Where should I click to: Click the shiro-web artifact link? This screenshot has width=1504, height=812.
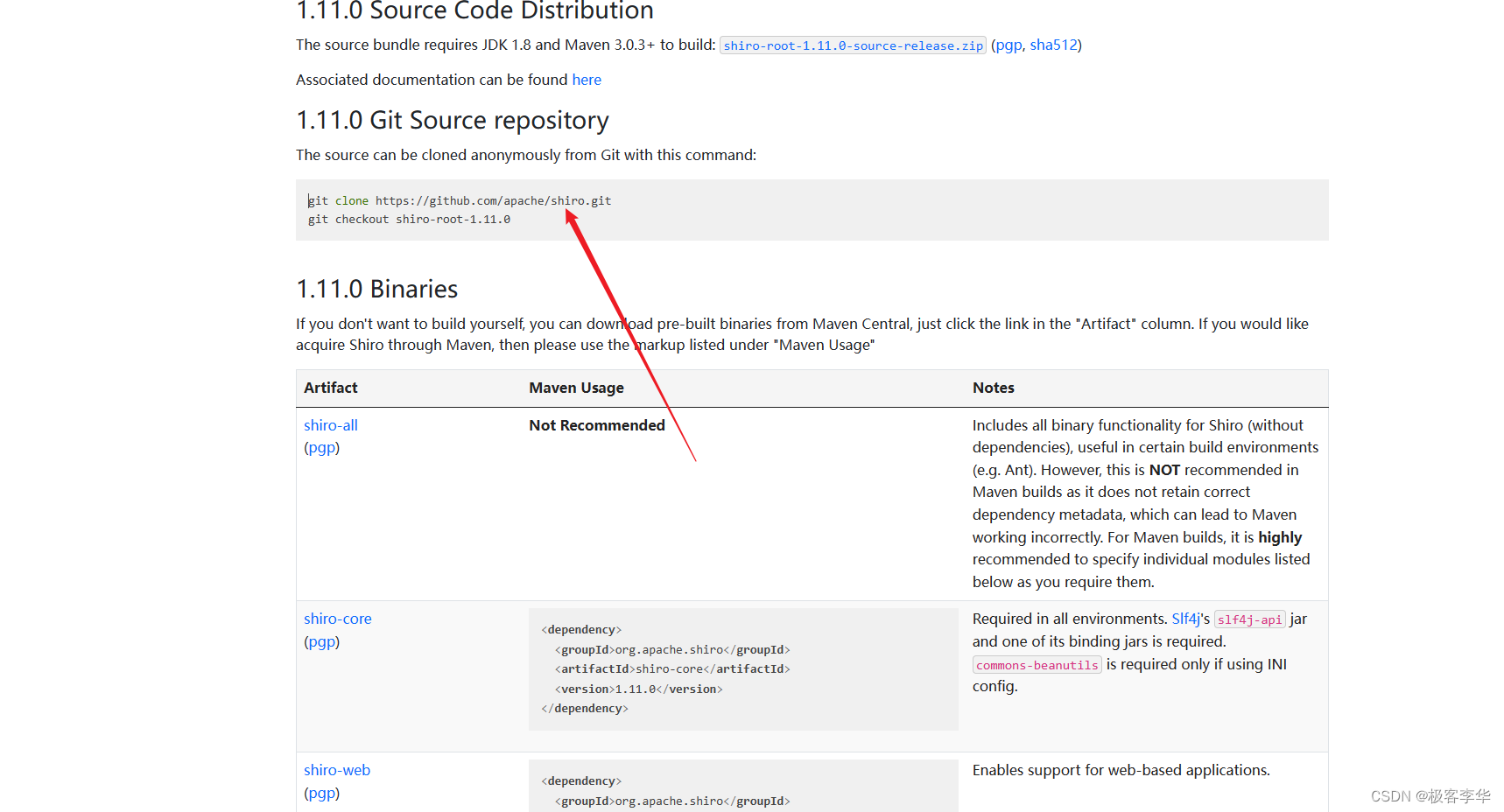[x=337, y=770]
